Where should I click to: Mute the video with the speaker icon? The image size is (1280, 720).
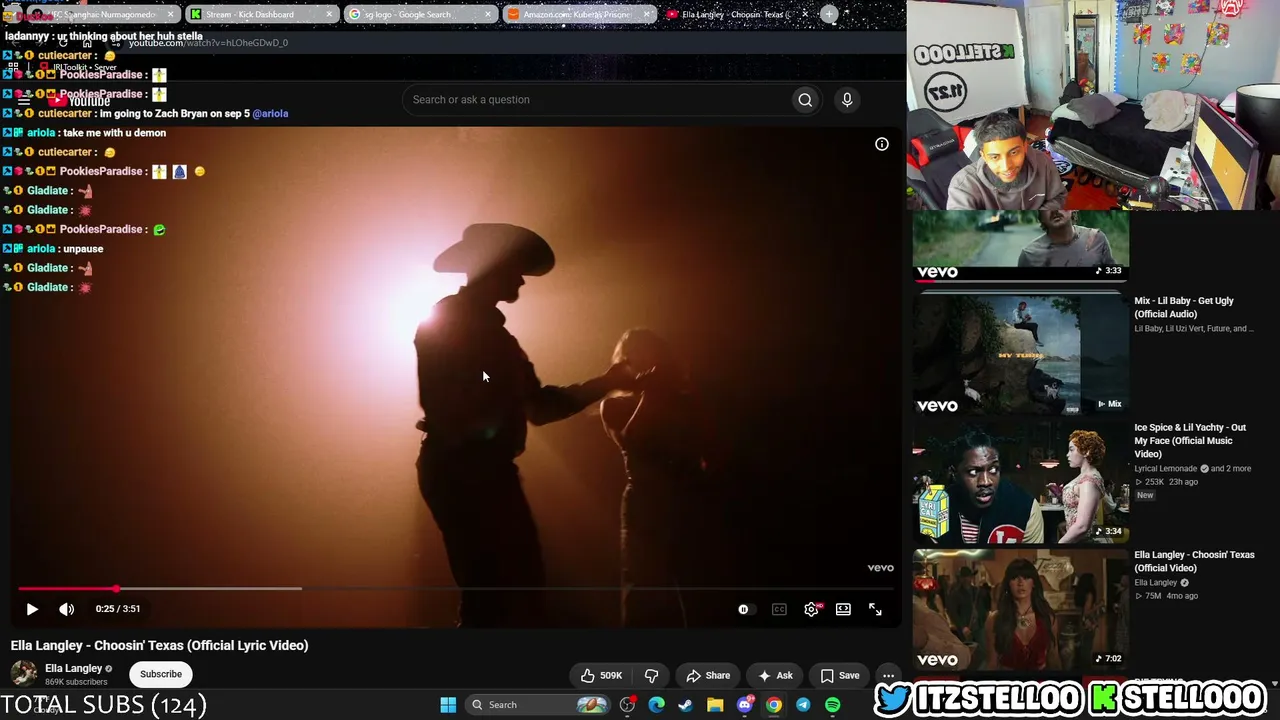66,609
